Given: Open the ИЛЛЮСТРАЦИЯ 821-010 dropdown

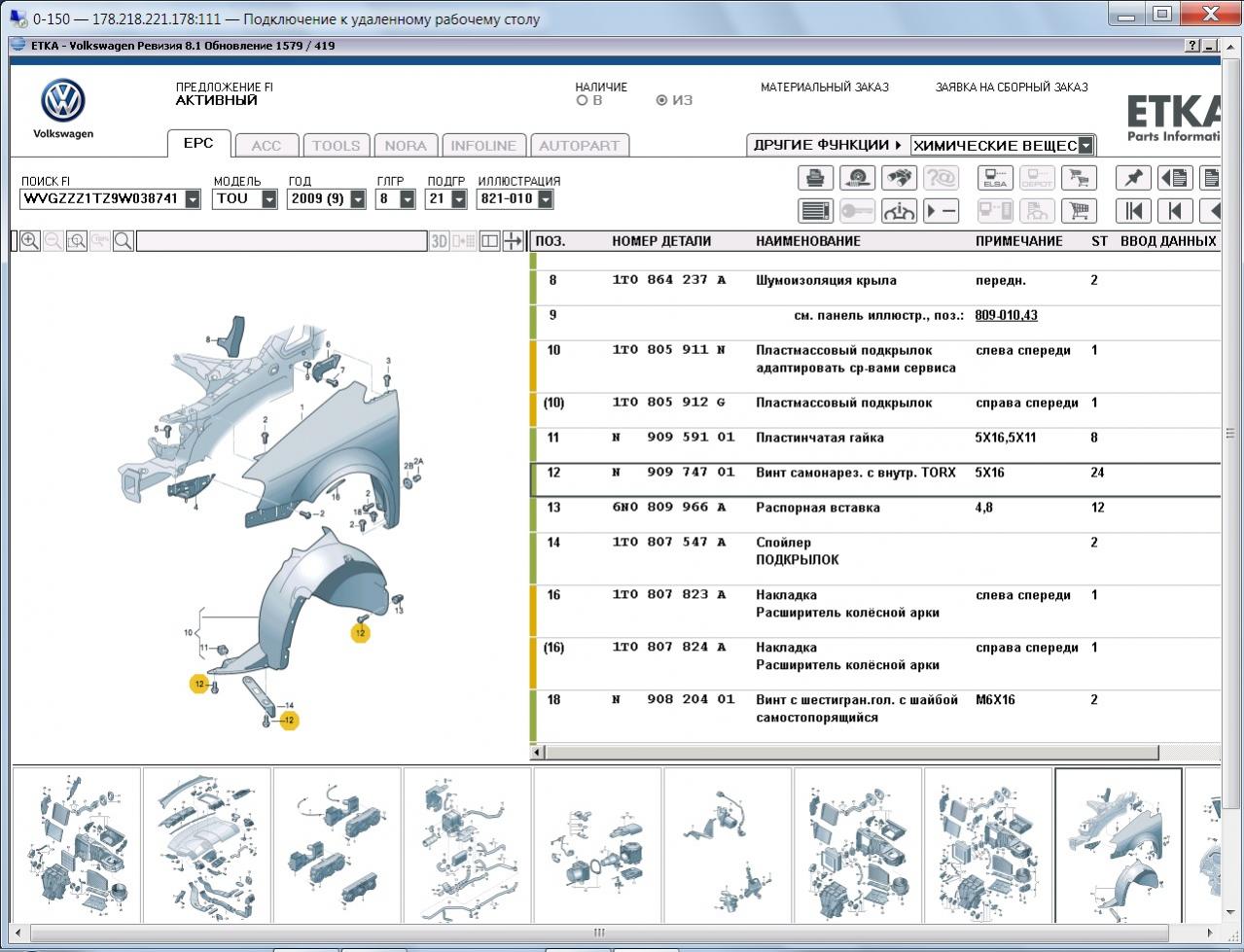Looking at the screenshot, I should click(545, 199).
